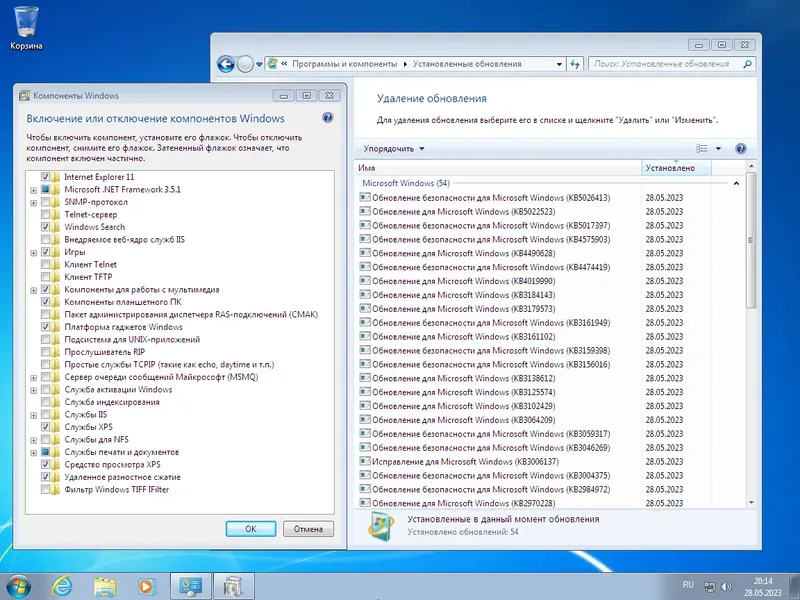Viewport: 800px width, 600px height.
Task: Click the folder icon next to Windows Search
Action: [56, 227]
